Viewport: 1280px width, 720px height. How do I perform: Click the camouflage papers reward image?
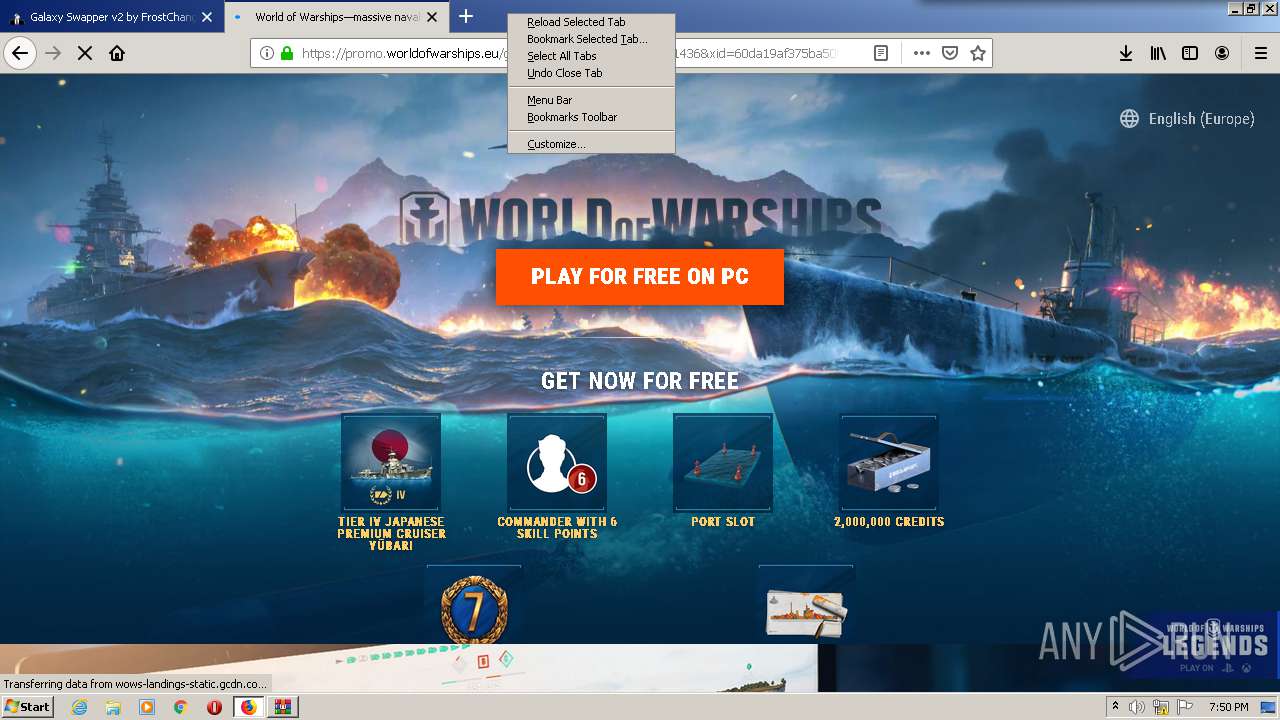point(806,612)
